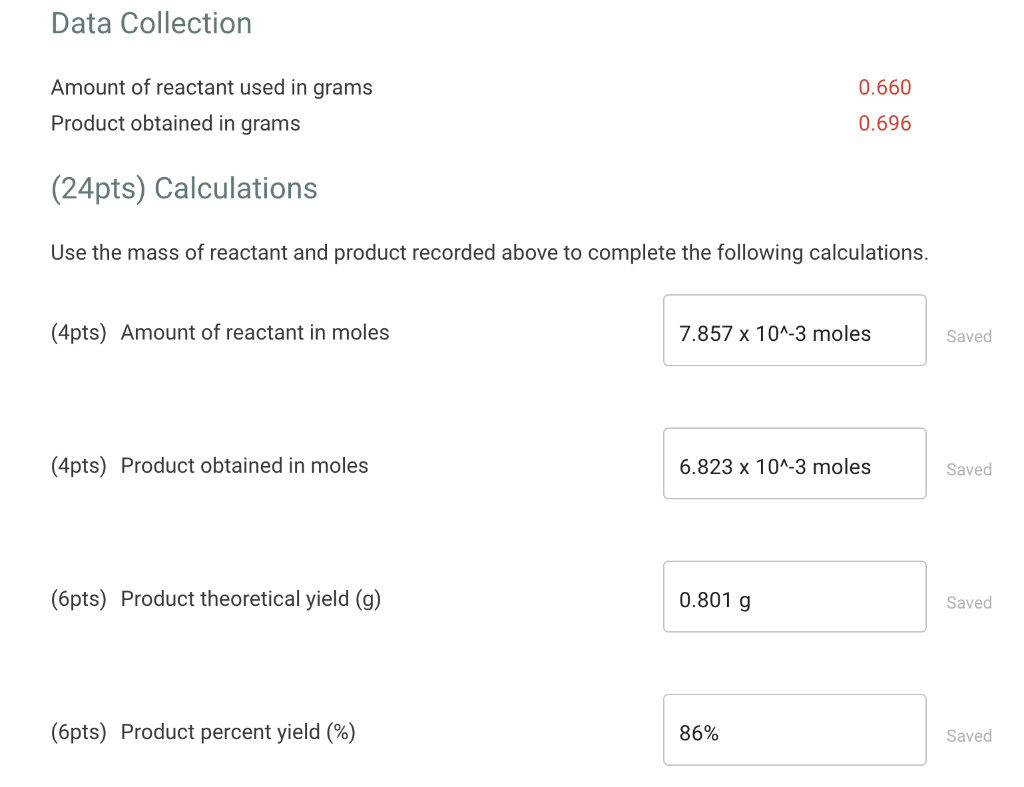Select the Product theoretical yield input box
The width and height of the screenshot is (1024, 787).
[x=794, y=596]
